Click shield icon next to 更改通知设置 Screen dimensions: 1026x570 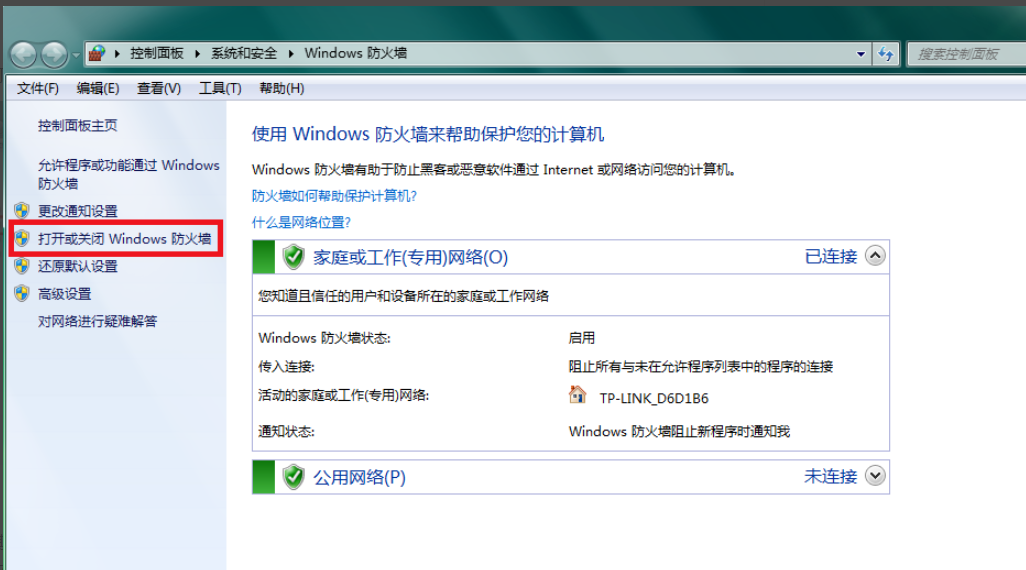21,211
